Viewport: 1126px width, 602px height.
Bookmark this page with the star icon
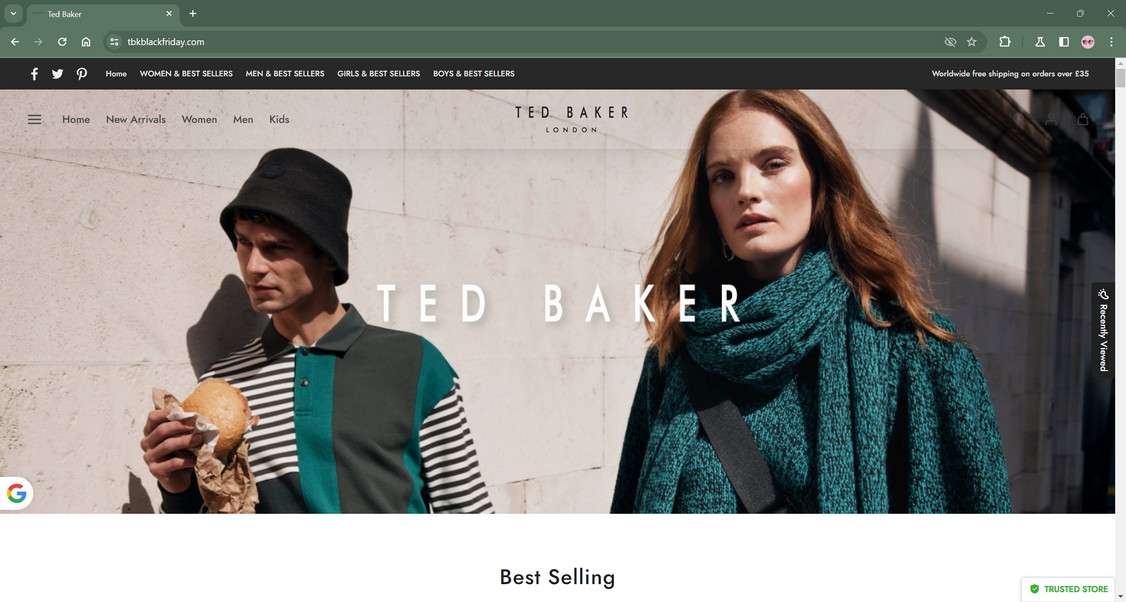coord(972,42)
